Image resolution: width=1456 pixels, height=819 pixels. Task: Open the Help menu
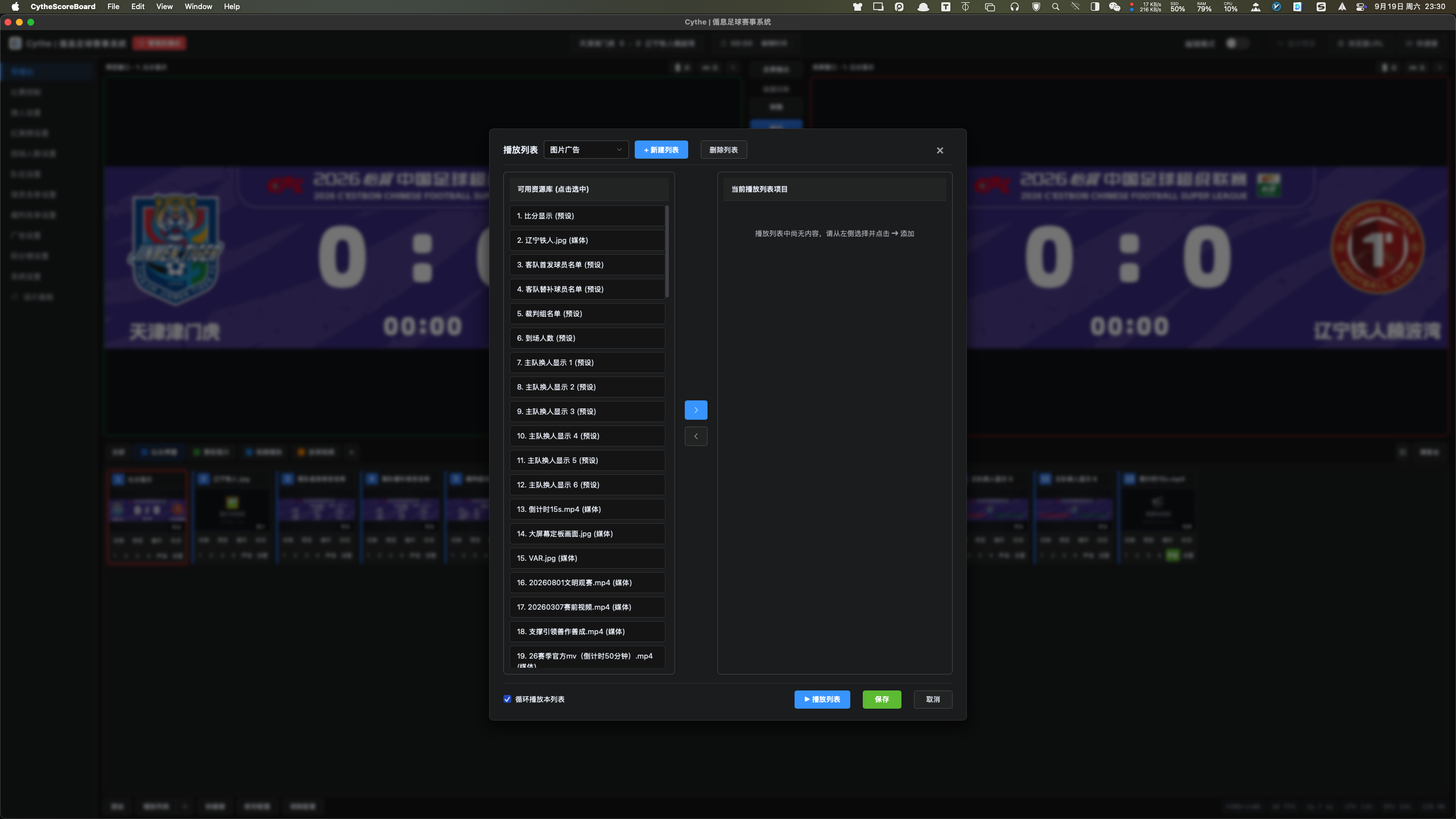click(231, 7)
